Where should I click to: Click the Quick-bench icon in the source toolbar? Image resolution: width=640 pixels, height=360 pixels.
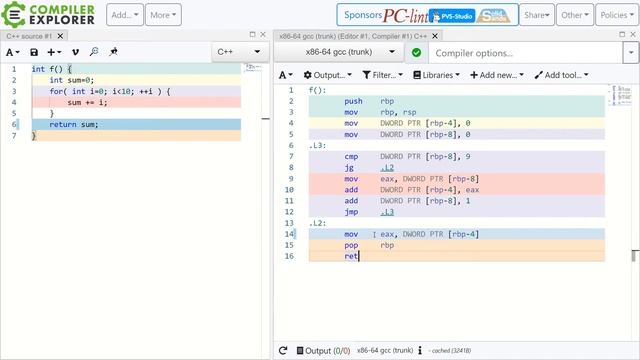(113, 52)
